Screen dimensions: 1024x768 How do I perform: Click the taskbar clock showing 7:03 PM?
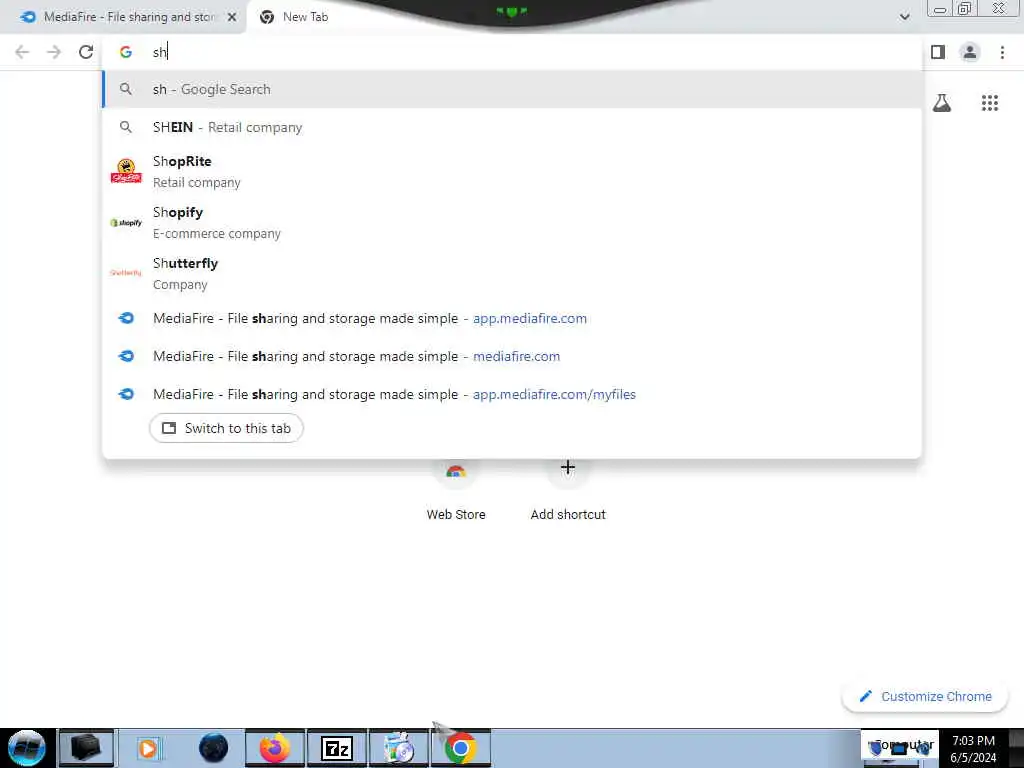coord(973,748)
